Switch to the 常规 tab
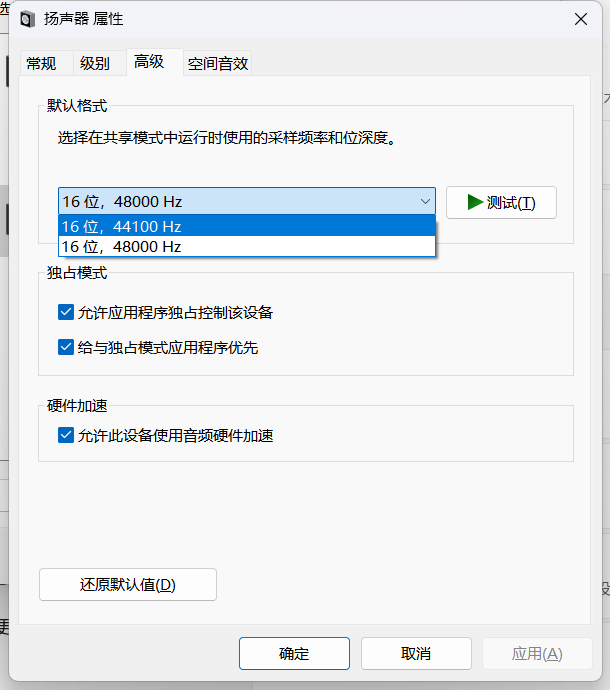The image size is (610, 690). 42,64
